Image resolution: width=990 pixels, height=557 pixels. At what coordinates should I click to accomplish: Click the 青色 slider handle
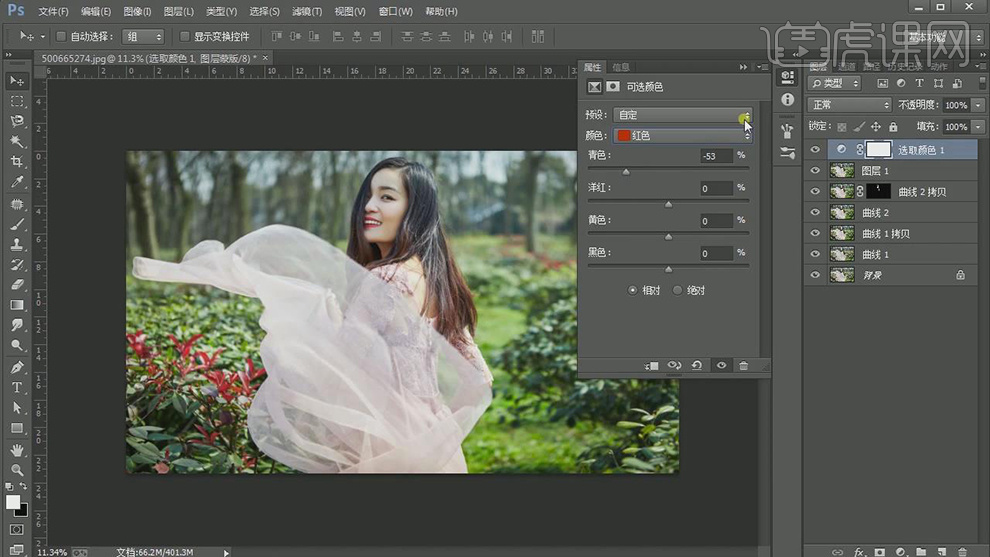626,172
